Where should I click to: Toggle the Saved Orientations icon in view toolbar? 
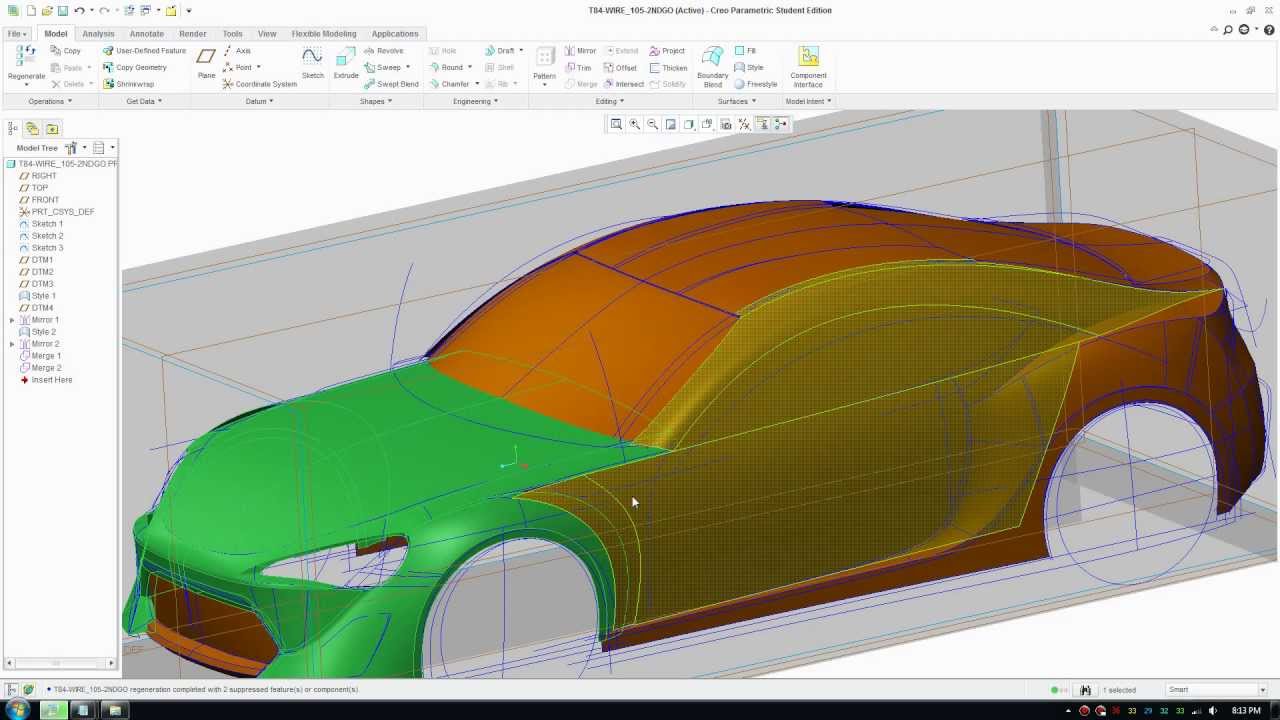[x=707, y=124]
